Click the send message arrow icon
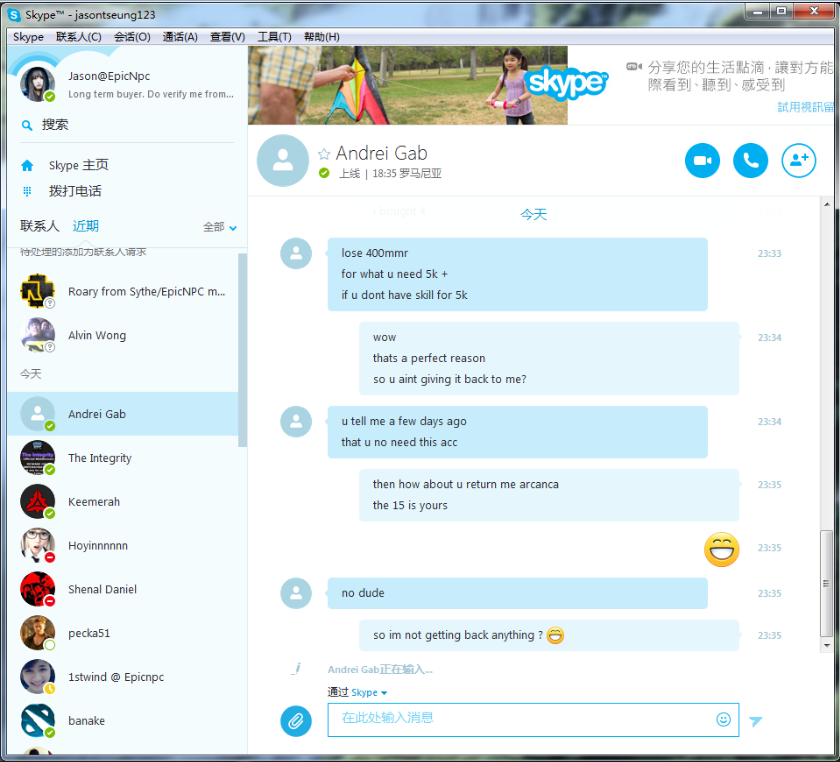The image size is (840, 762). tap(755, 721)
